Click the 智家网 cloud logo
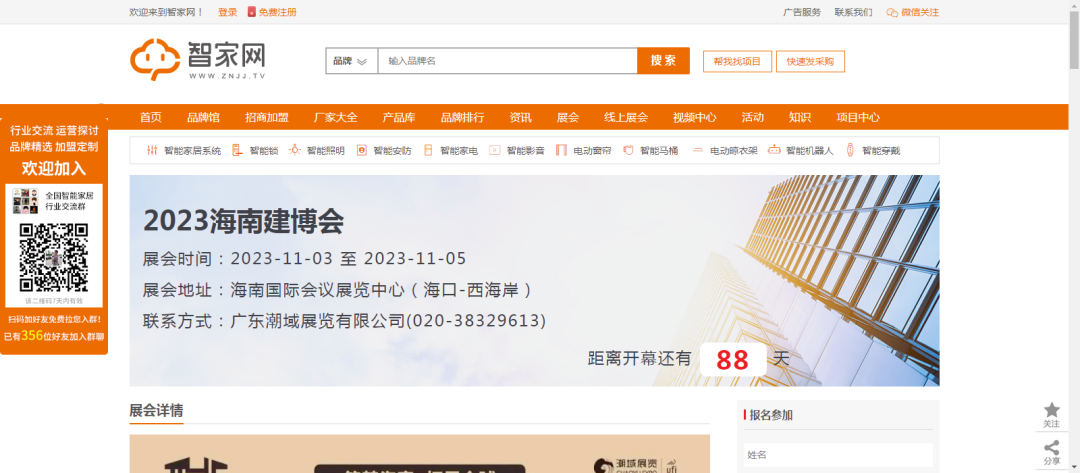The height and width of the screenshot is (473, 1080). tap(198, 60)
